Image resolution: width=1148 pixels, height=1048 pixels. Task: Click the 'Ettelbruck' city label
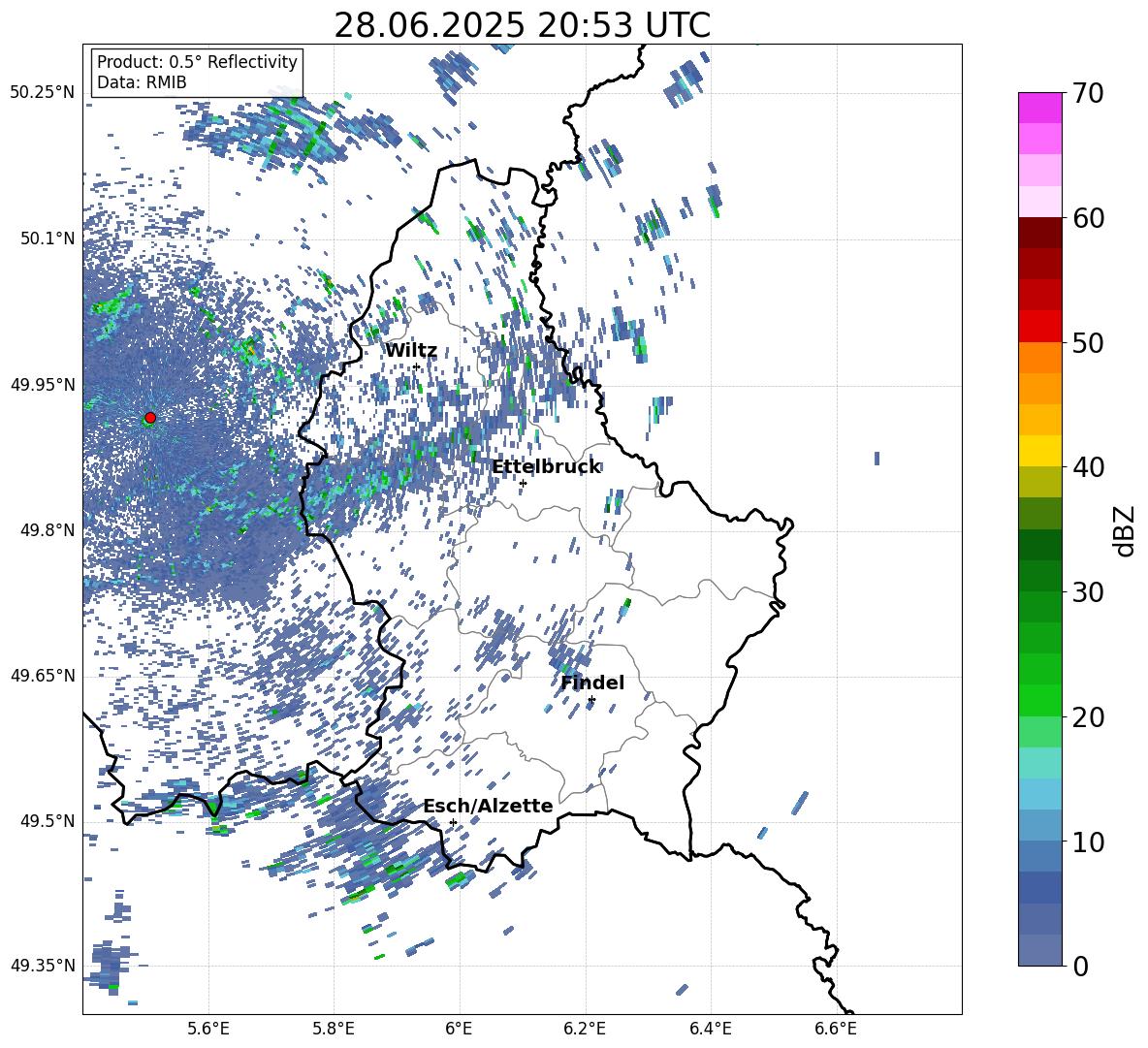(546, 467)
